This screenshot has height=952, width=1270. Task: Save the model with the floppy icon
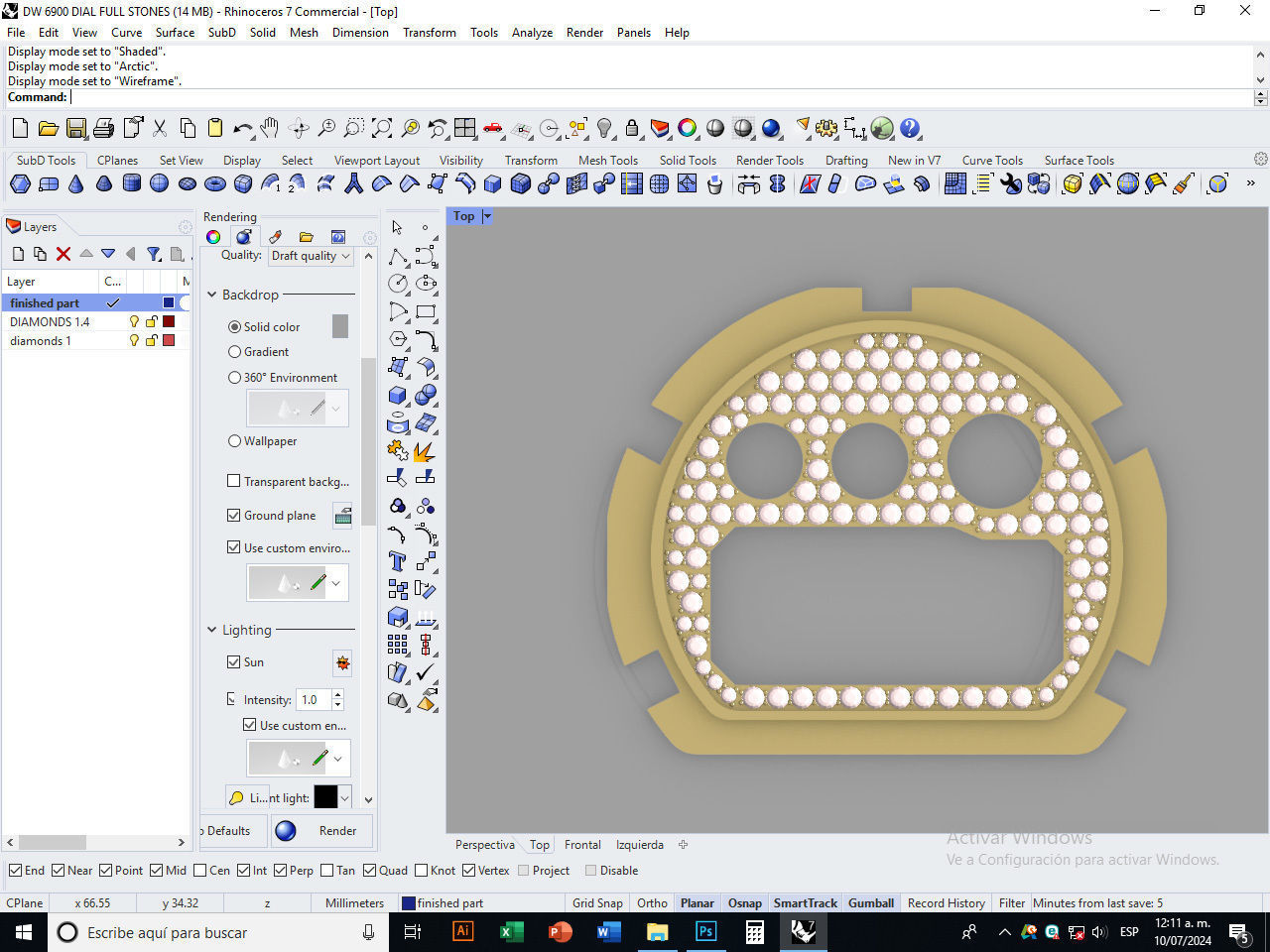75,128
